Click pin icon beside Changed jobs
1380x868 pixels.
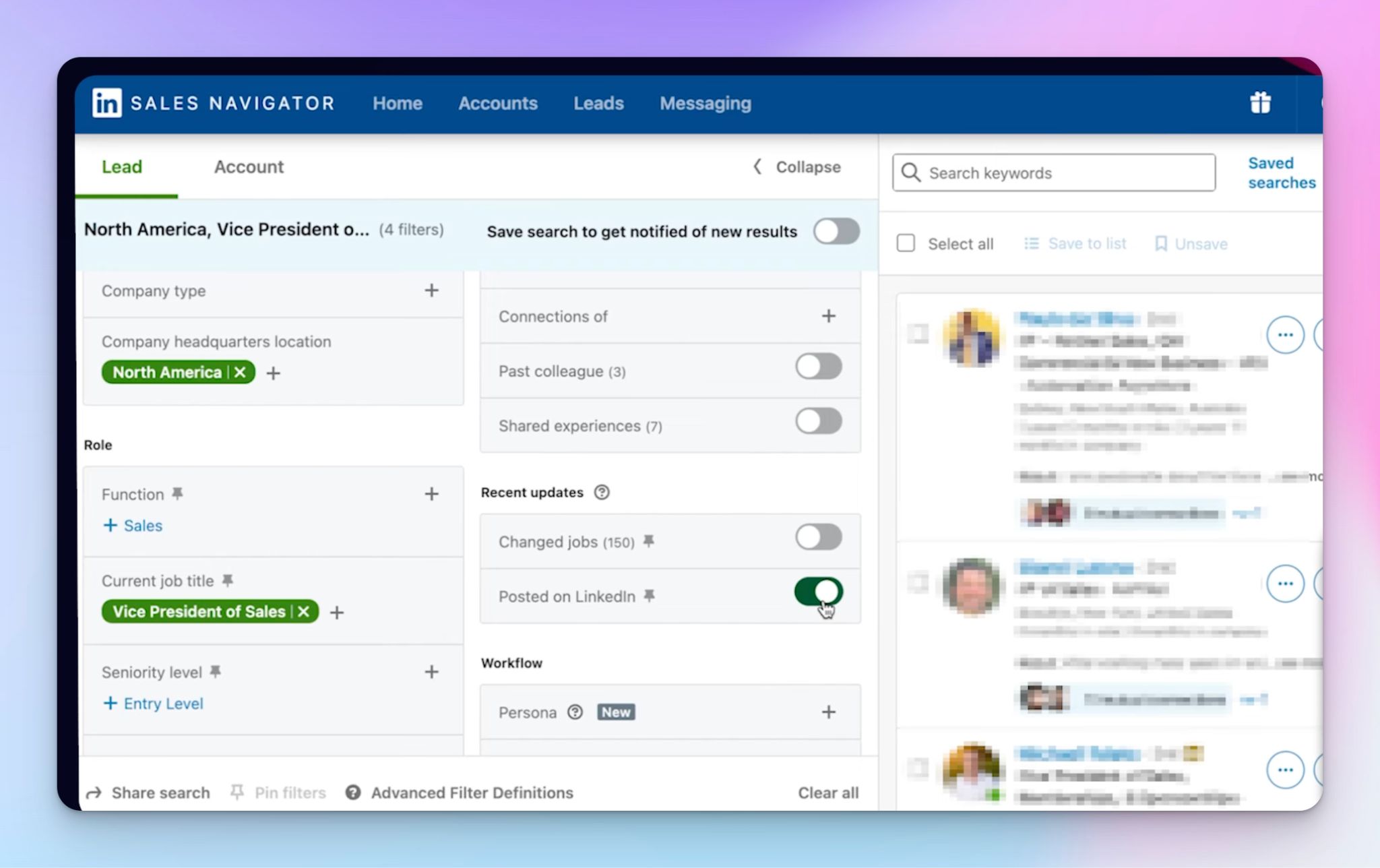[649, 541]
